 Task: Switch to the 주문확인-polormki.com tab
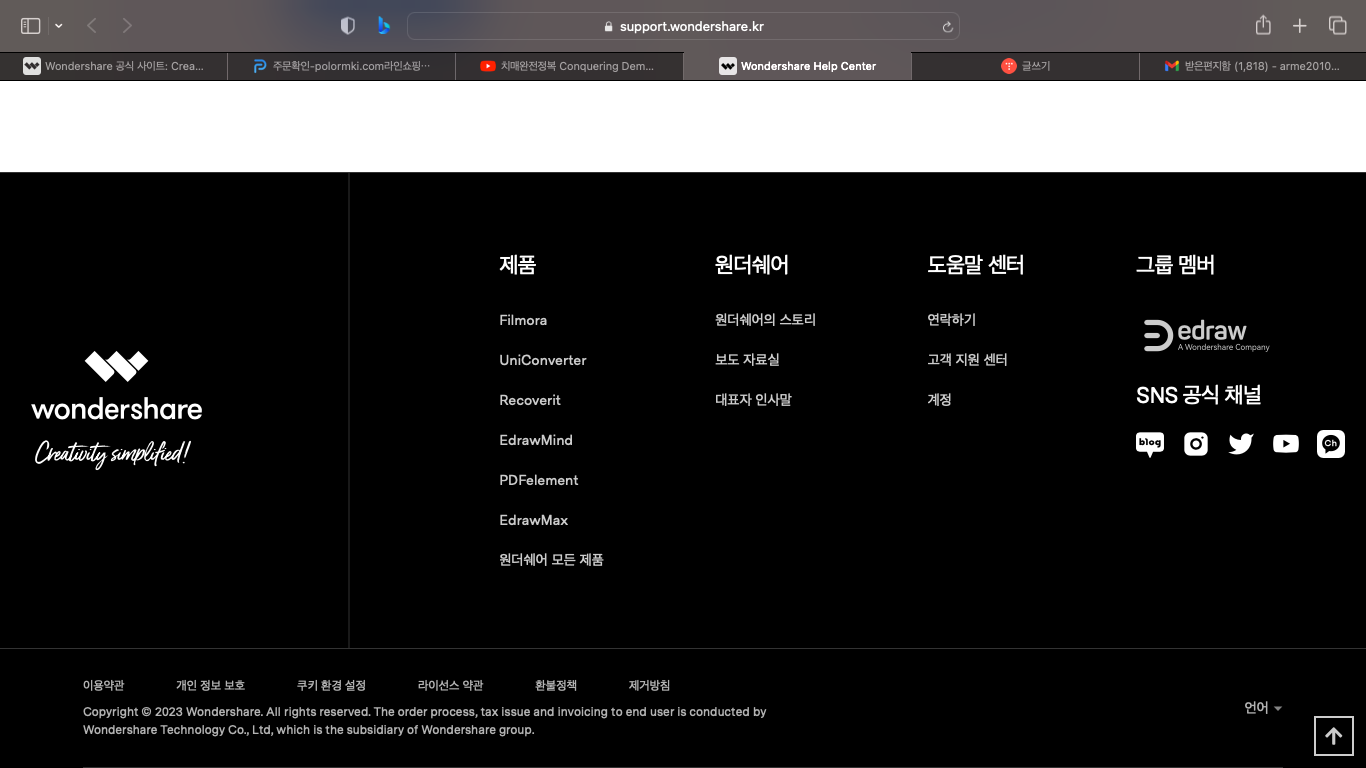click(342, 66)
